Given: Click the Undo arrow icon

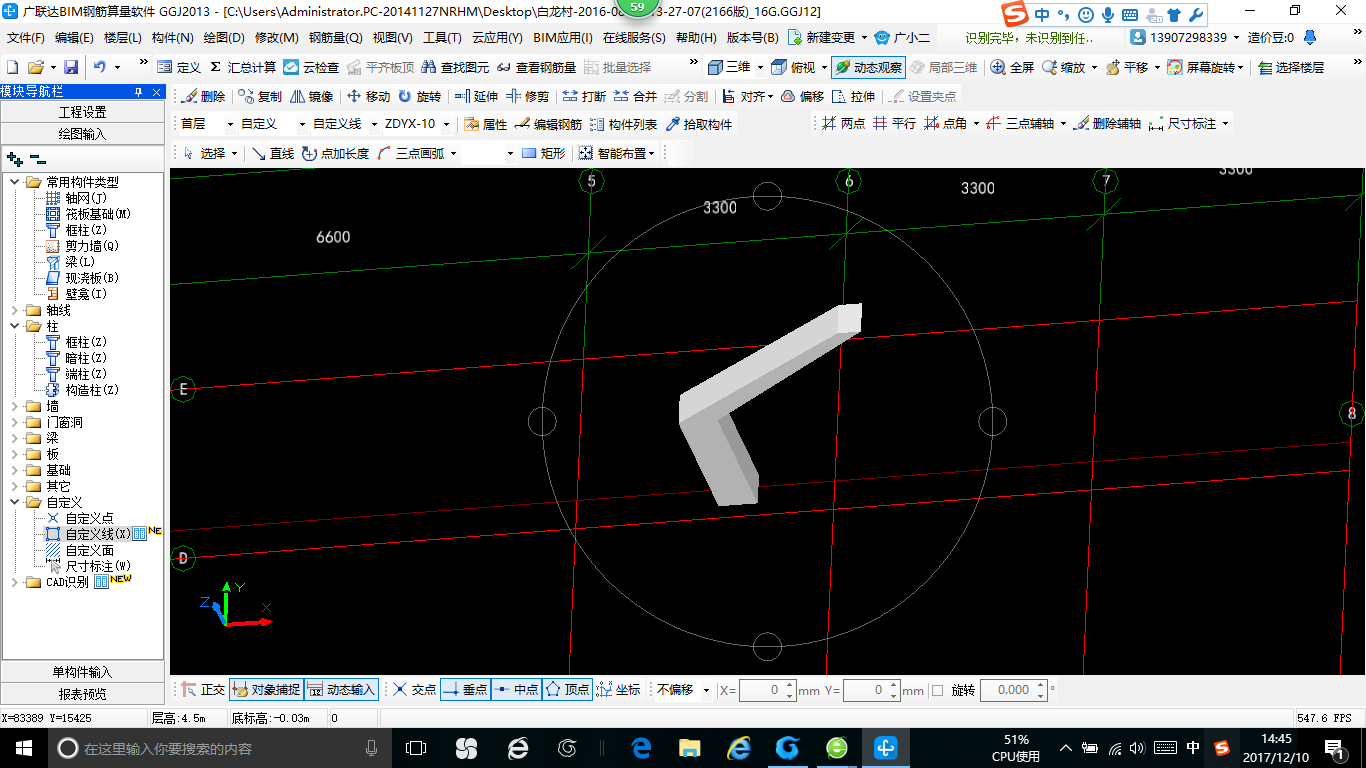Looking at the screenshot, I should pyautogui.click(x=100, y=67).
